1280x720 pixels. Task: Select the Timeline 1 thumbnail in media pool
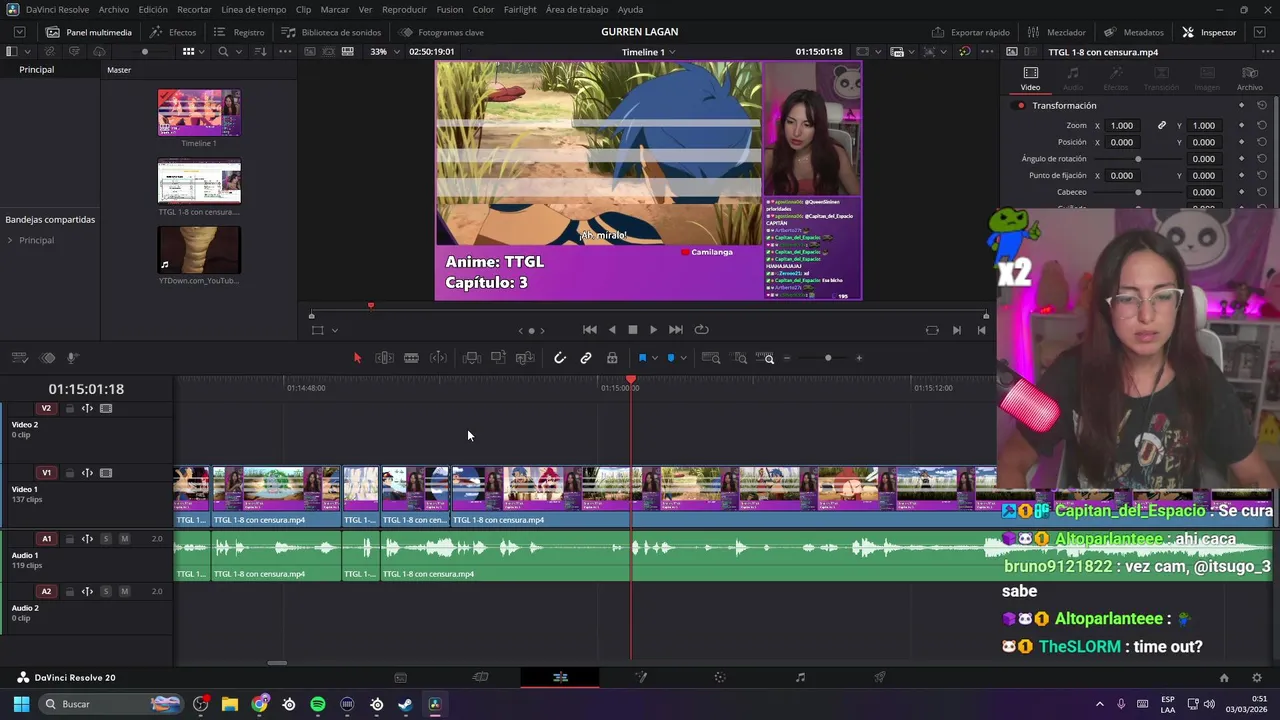click(199, 113)
